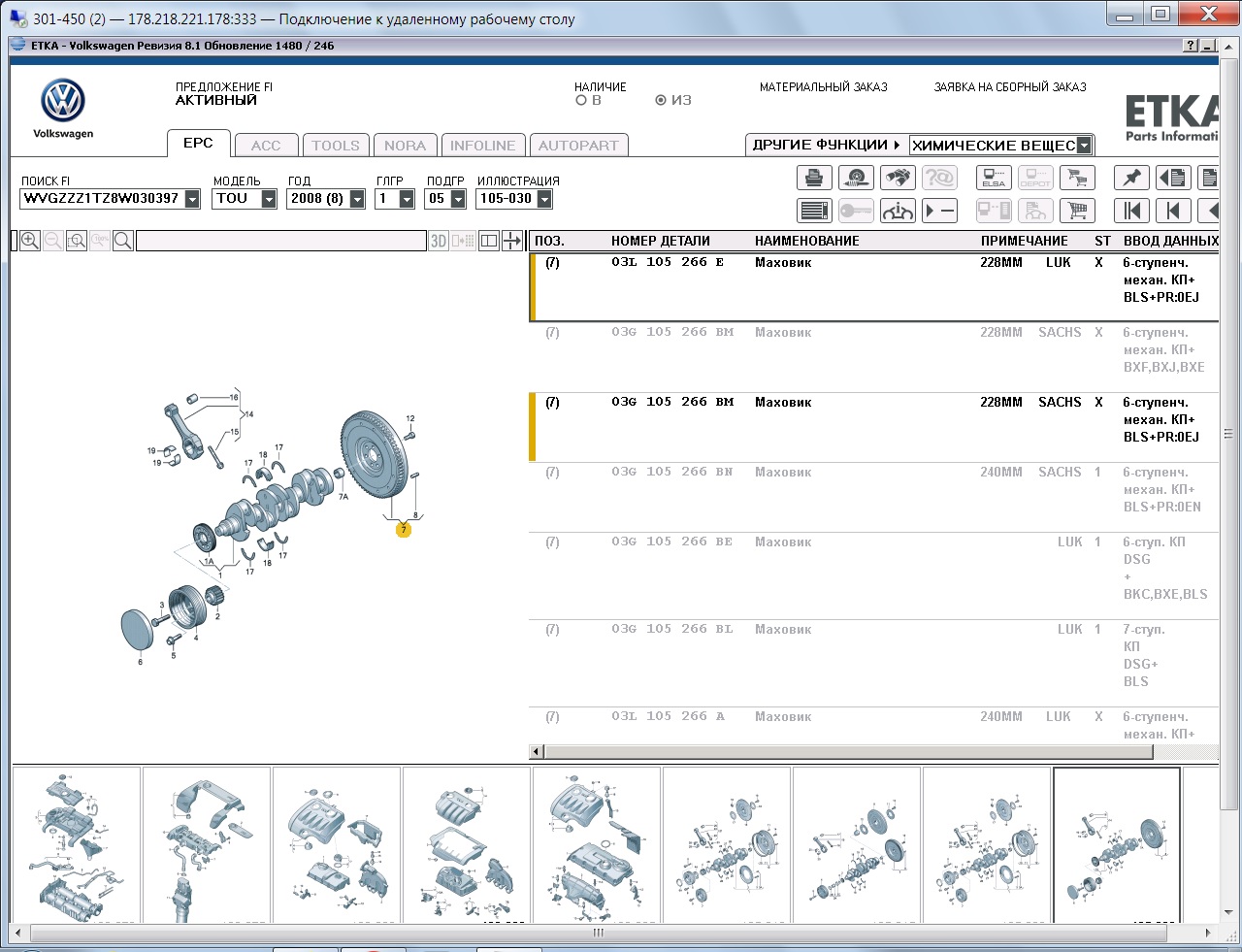Click highlighted position 7 marker on diagram
The height and width of the screenshot is (952, 1242).
(x=404, y=530)
